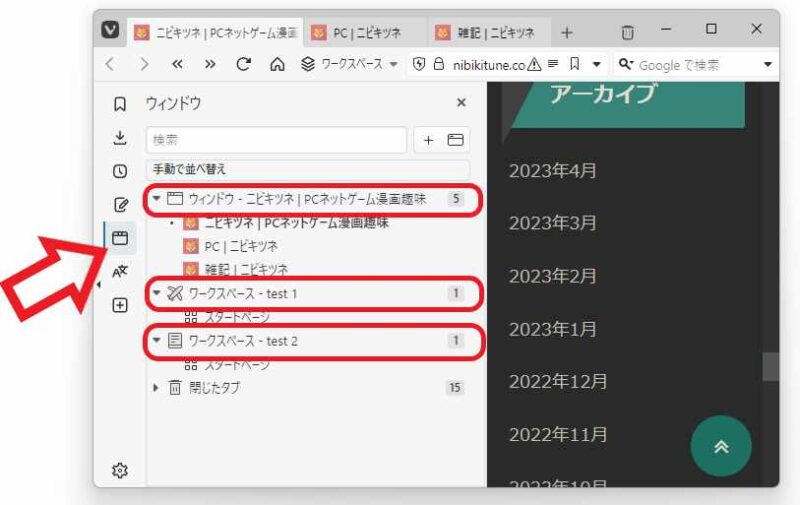The image size is (800, 505).
Task: Open the Vivaldi main menu icon
Action: click(x=110, y=30)
